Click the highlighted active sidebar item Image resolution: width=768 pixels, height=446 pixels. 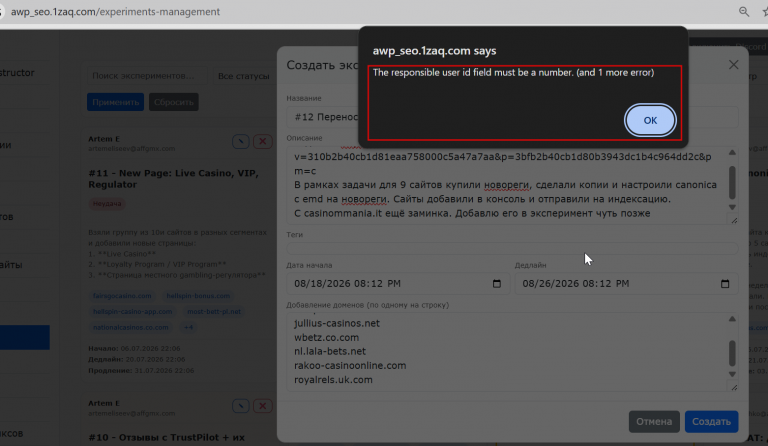click(24, 337)
